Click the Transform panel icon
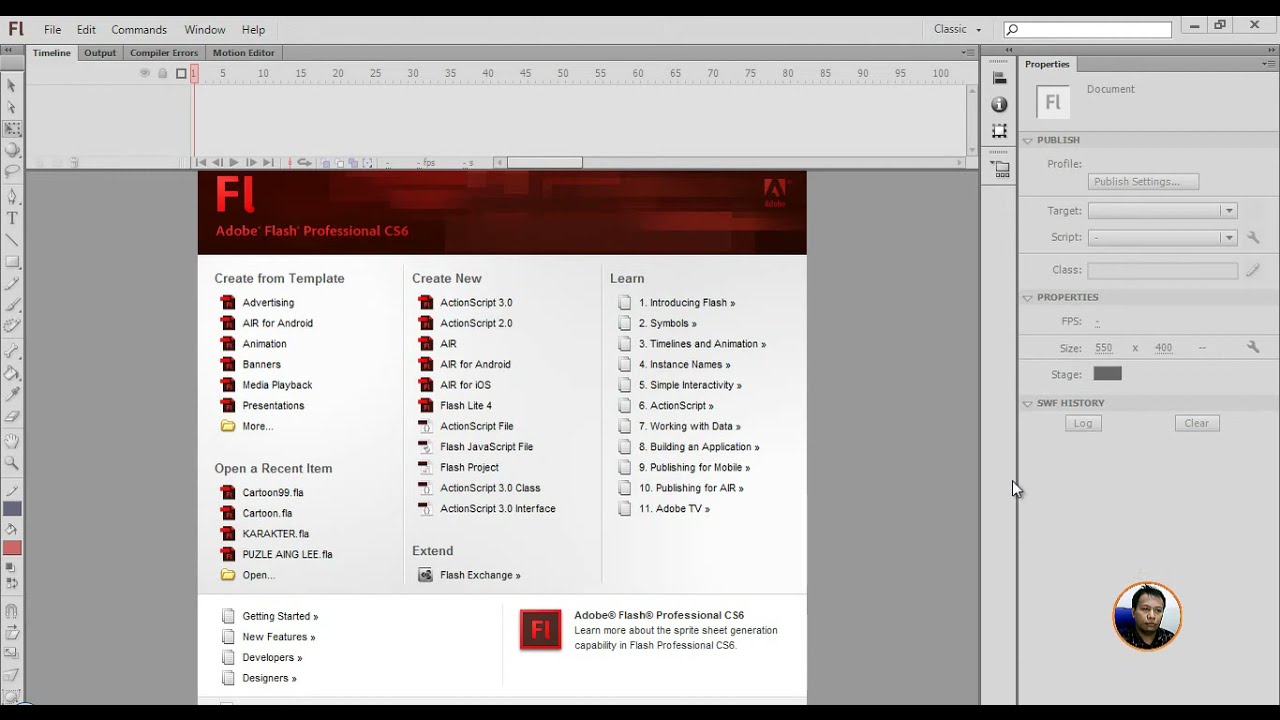The image size is (1280, 720). [999, 131]
